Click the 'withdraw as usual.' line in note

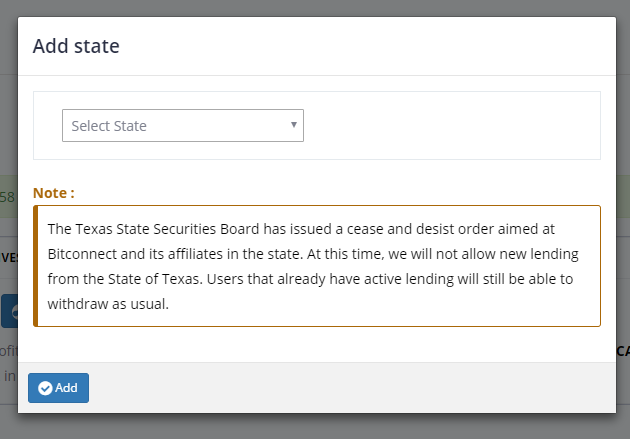point(108,304)
